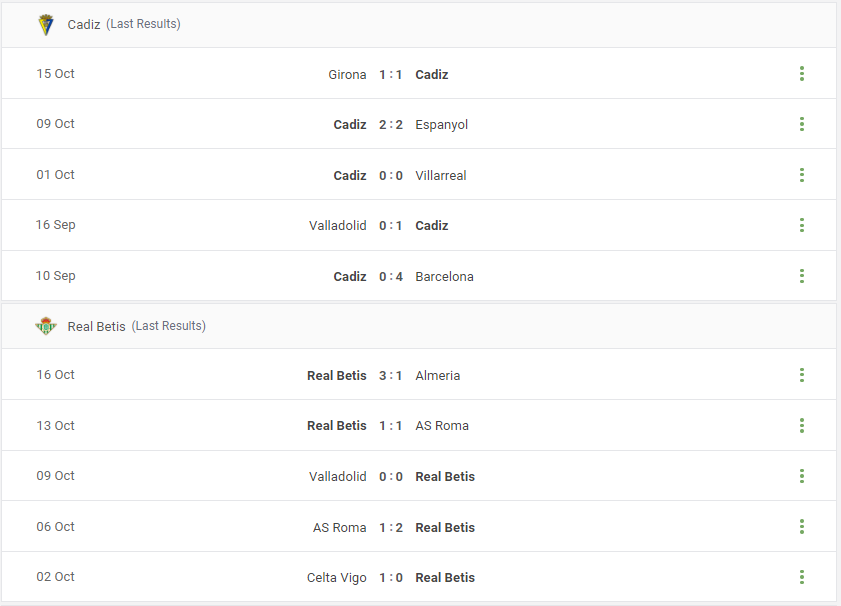Open the Cadiz team name in the header
The height and width of the screenshot is (606, 841).
tap(84, 25)
